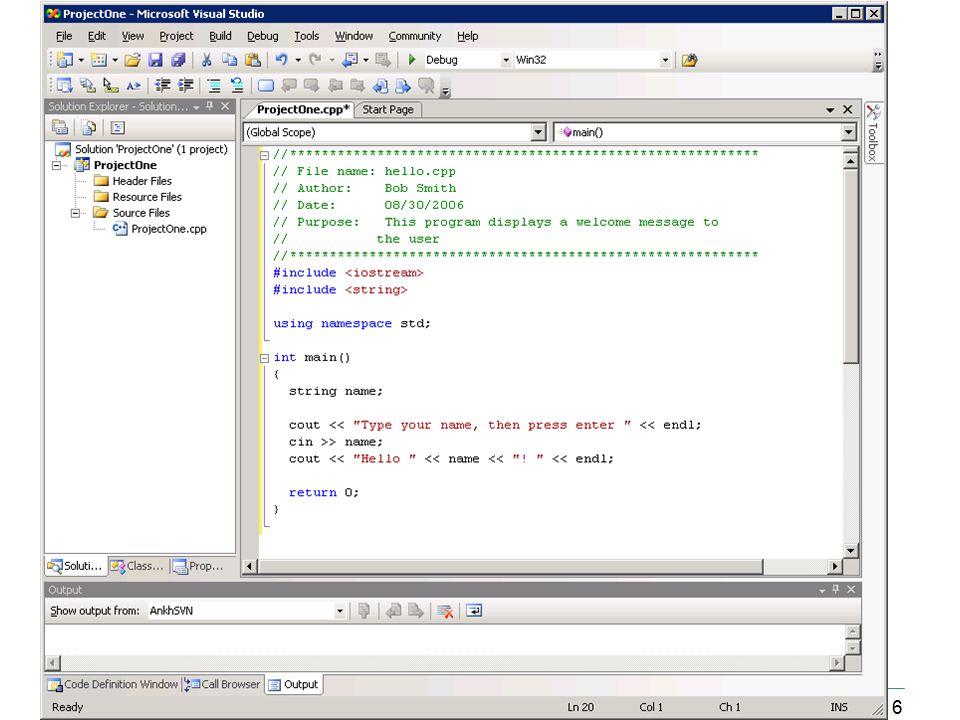Click the Show All Files icon in Solution Explorer
Screen dimensions: 960x720
click(x=89, y=127)
